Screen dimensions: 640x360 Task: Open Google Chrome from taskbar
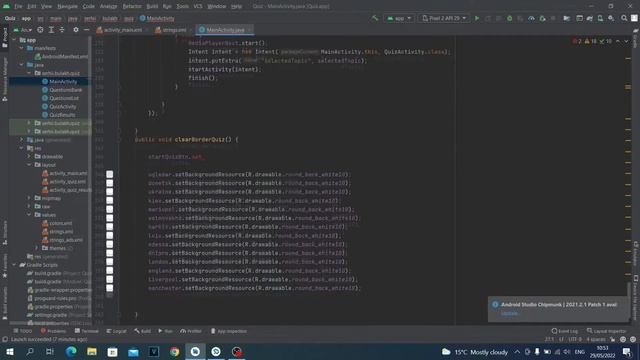point(174,352)
